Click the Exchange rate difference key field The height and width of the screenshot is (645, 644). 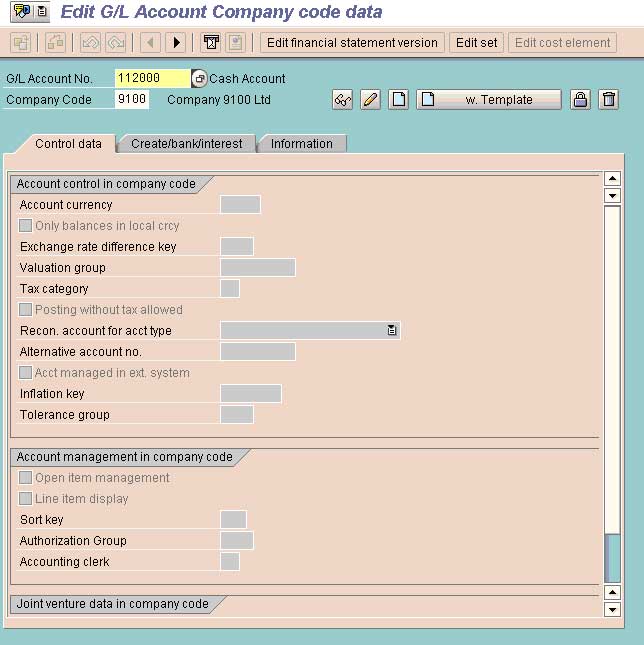(x=237, y=246)
